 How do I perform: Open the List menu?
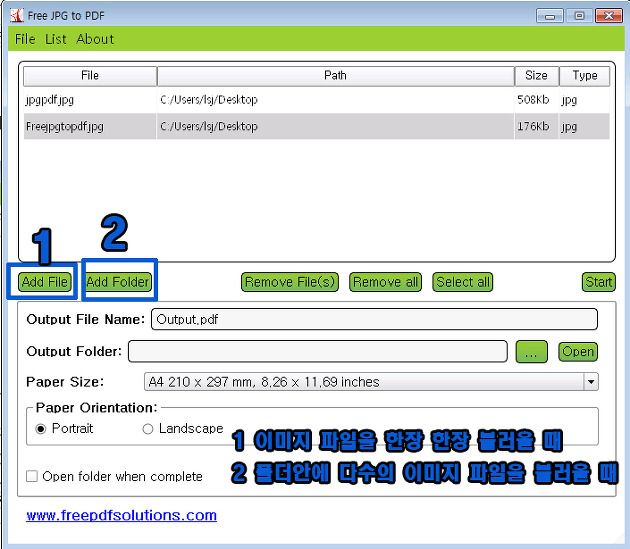pos(55,39)
